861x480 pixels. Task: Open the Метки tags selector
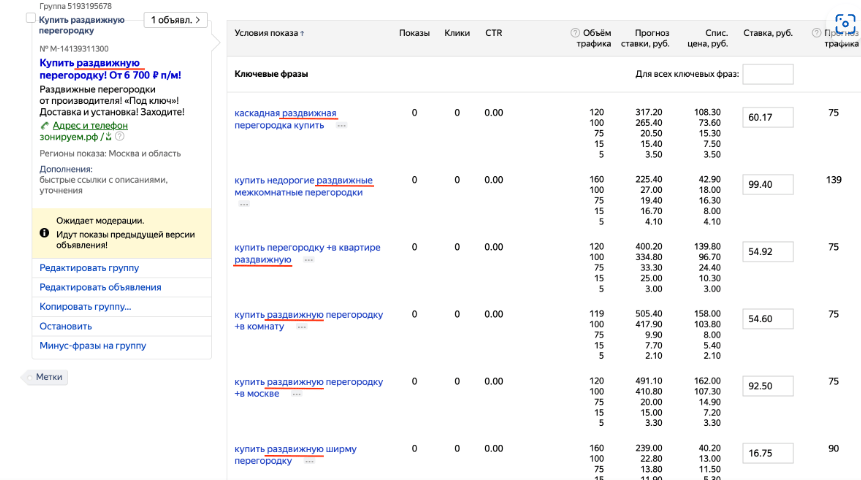tap(48, 377)
